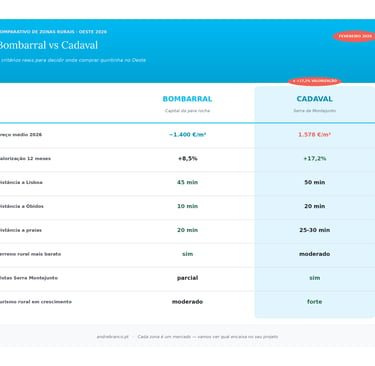Click Bombarral price ~1.400 €/m² value

click(187, 135)
